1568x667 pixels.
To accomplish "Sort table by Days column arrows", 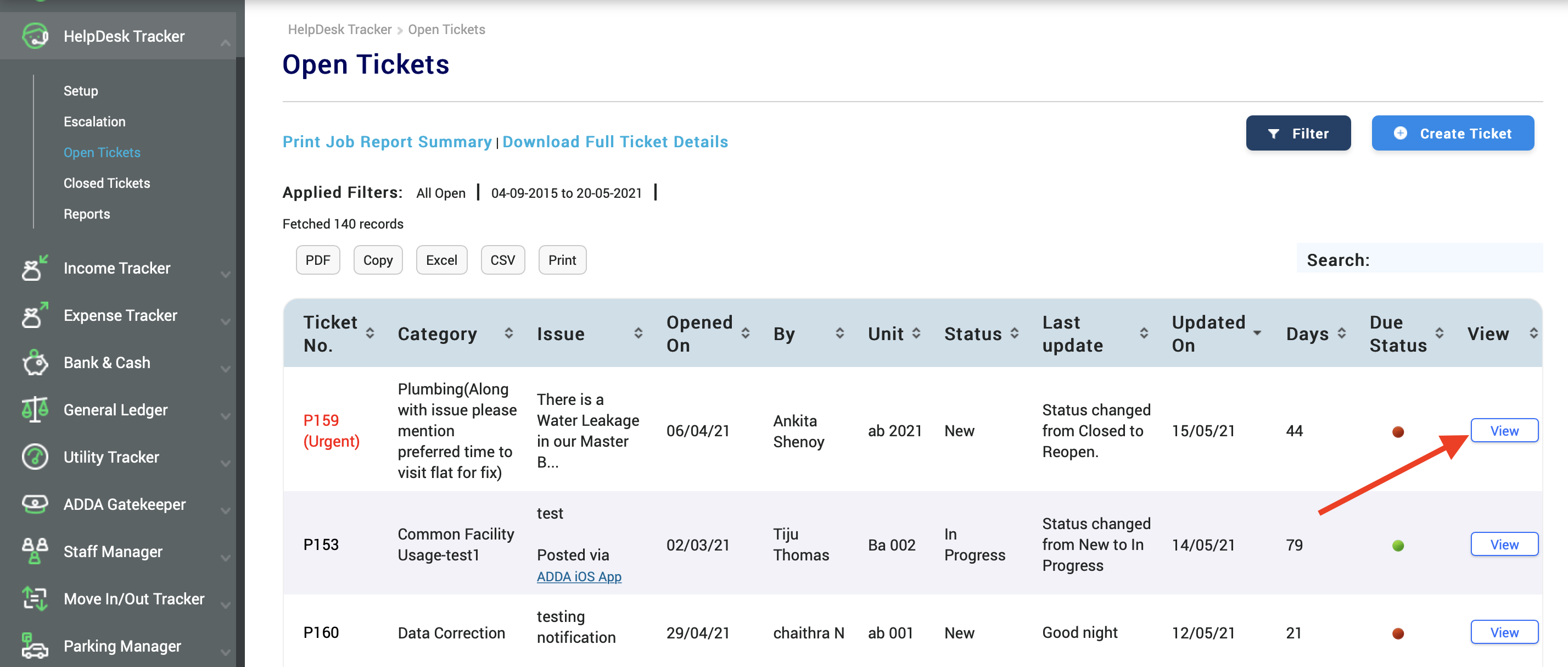I will (1342, 333).
